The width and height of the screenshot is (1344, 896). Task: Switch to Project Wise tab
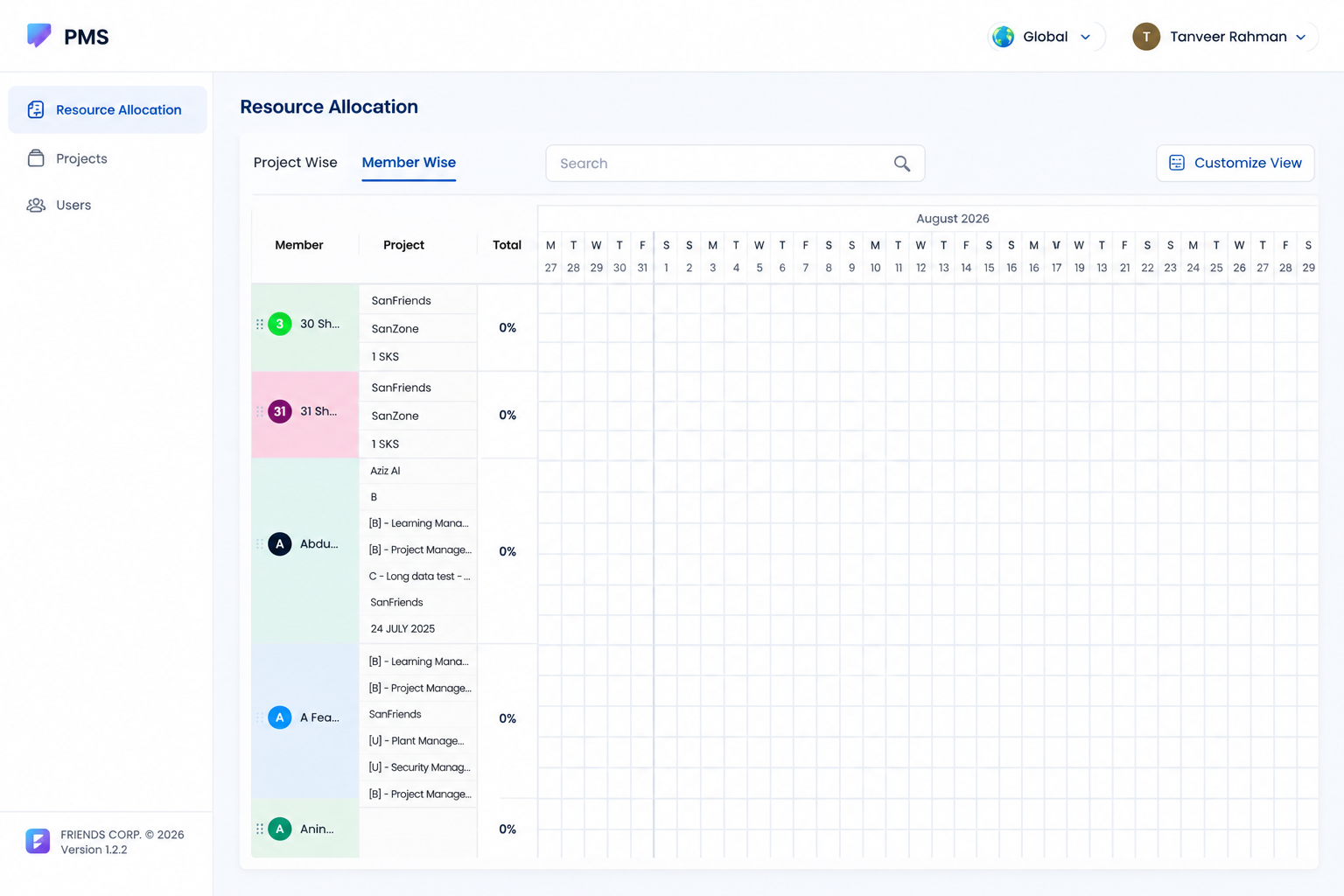point(295,163)
